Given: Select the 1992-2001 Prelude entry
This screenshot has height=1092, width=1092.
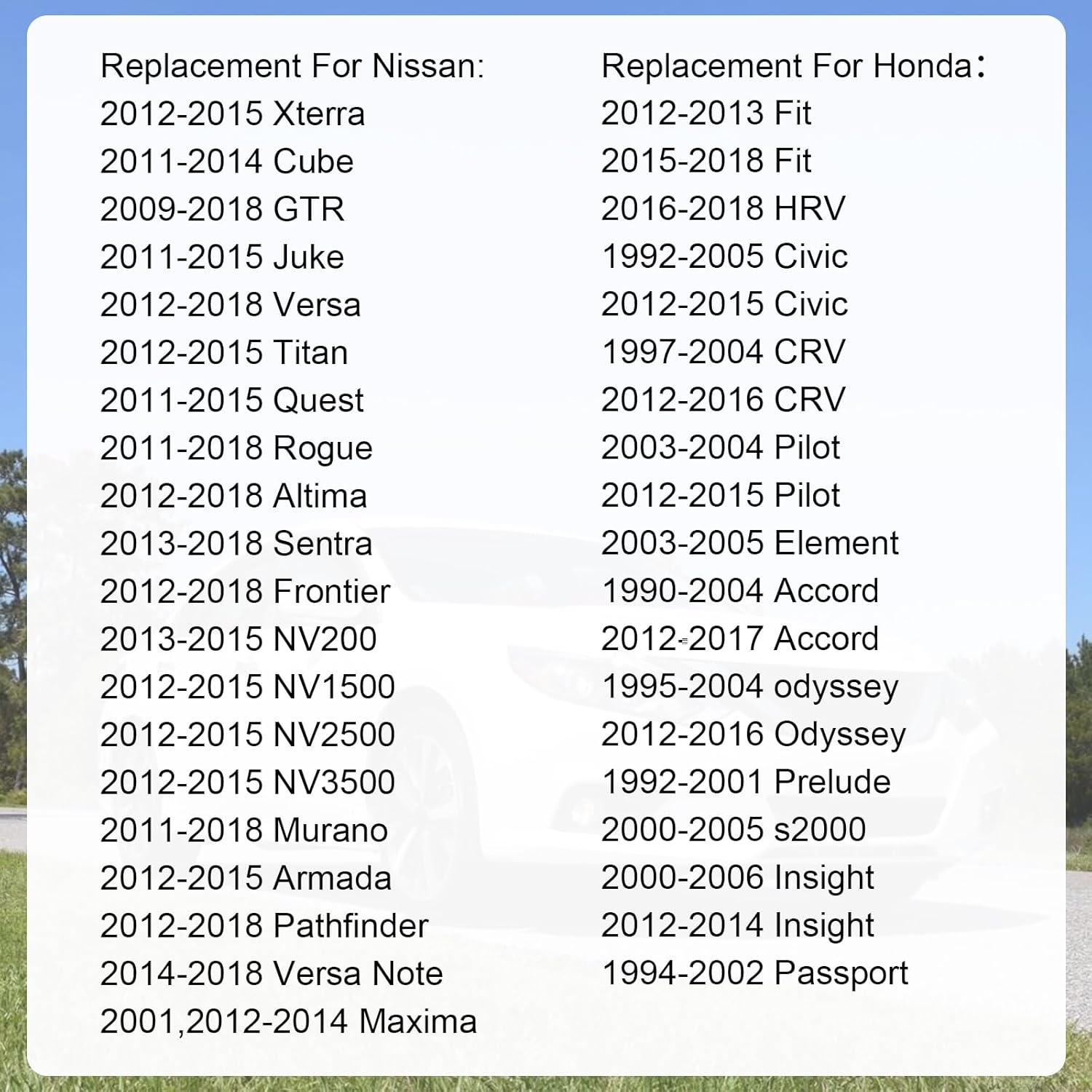Looking at the screenshot, I should click(x=745, y=783).
